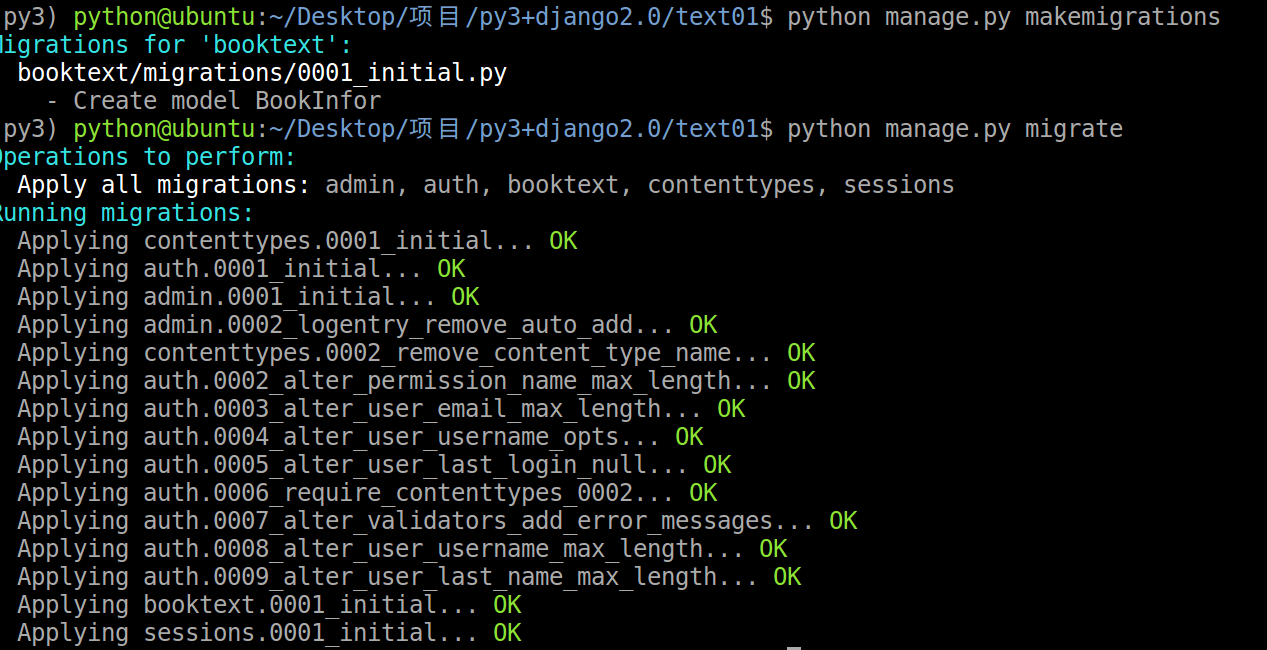
Task: Click the 'Apply all migrations:' label
Action: tap(164, 185)
